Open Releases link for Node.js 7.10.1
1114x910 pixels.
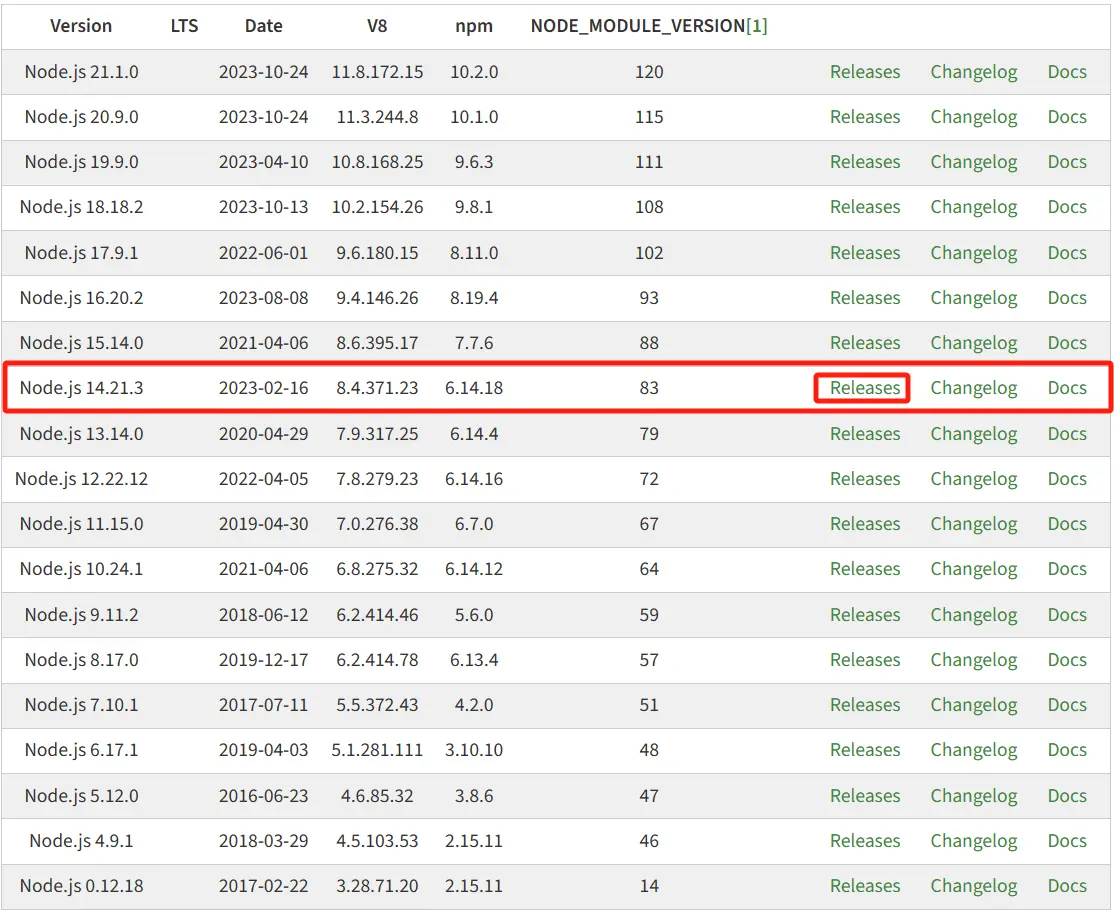(x=865, y=705)
